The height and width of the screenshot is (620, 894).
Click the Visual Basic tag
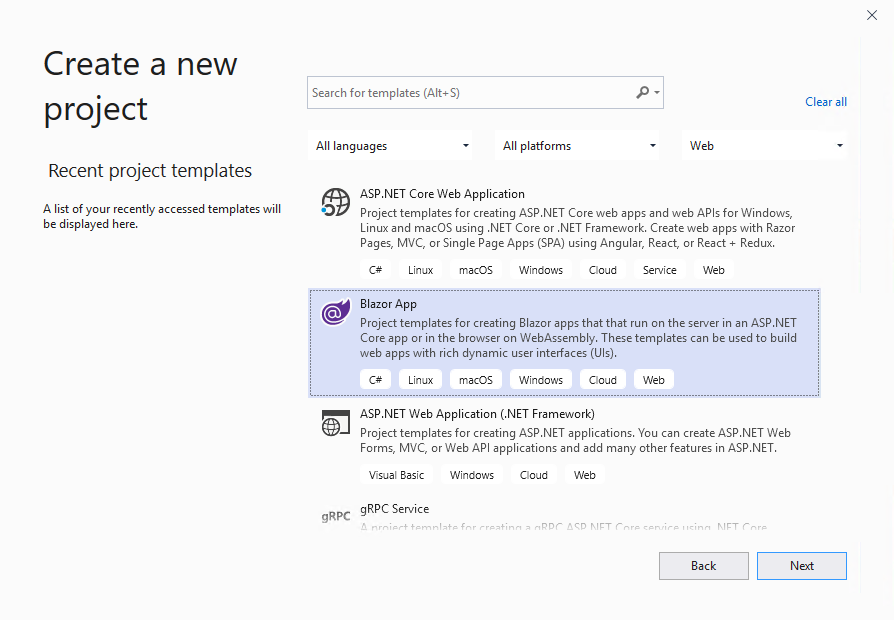click(396, 475)
